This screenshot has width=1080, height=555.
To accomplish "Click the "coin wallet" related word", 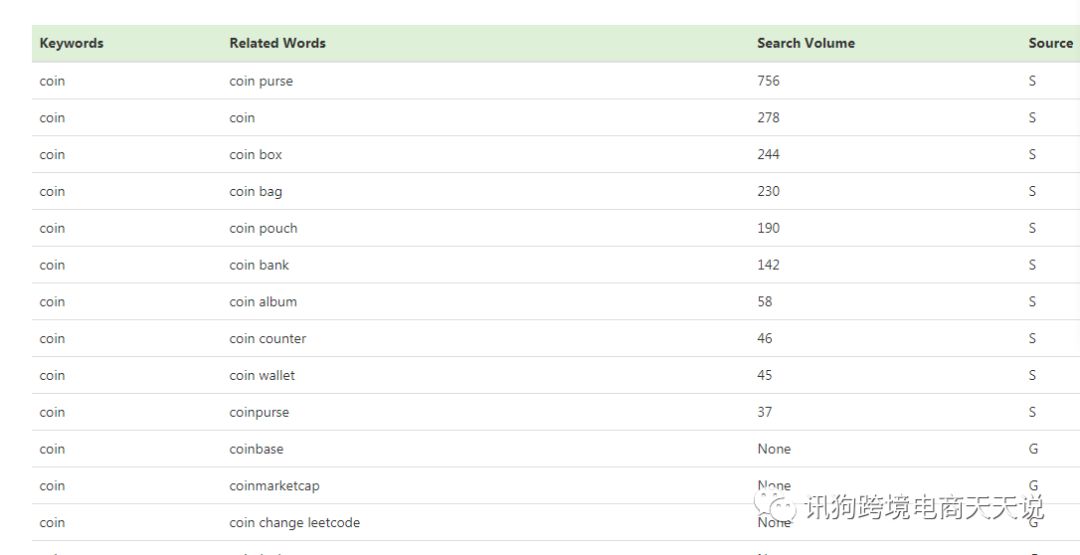I will point(262,376).
